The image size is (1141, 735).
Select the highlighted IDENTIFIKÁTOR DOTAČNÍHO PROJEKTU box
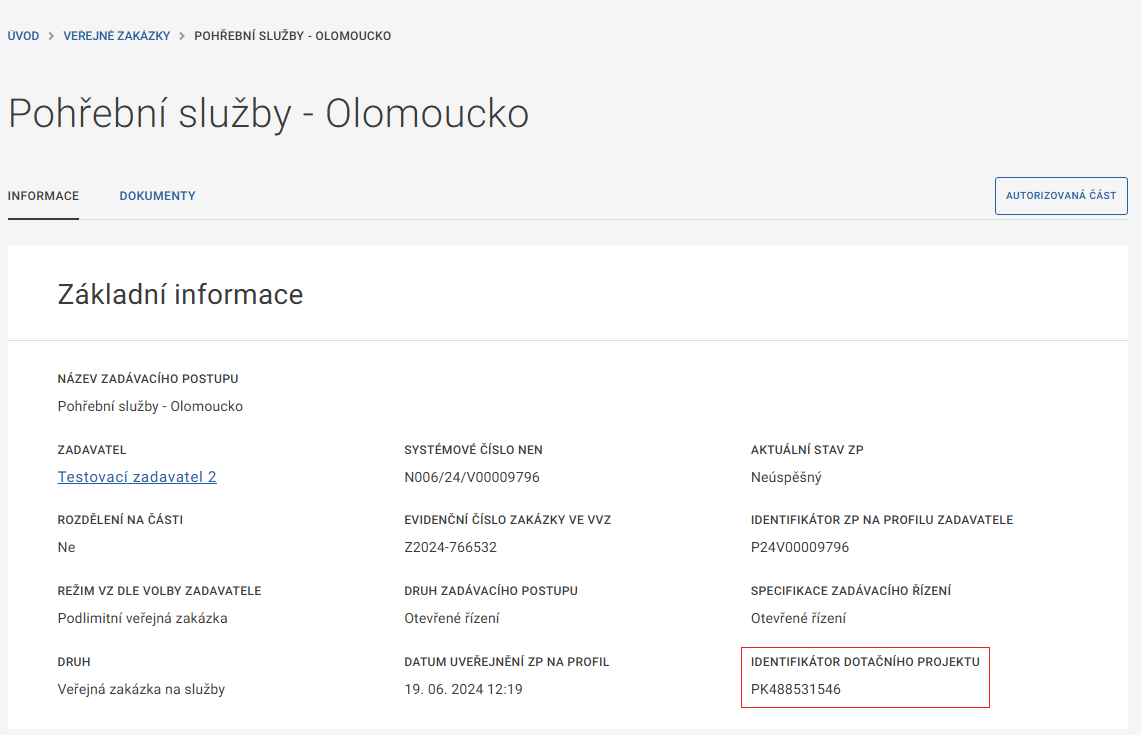pyautogui.click(x=865, y=677)
